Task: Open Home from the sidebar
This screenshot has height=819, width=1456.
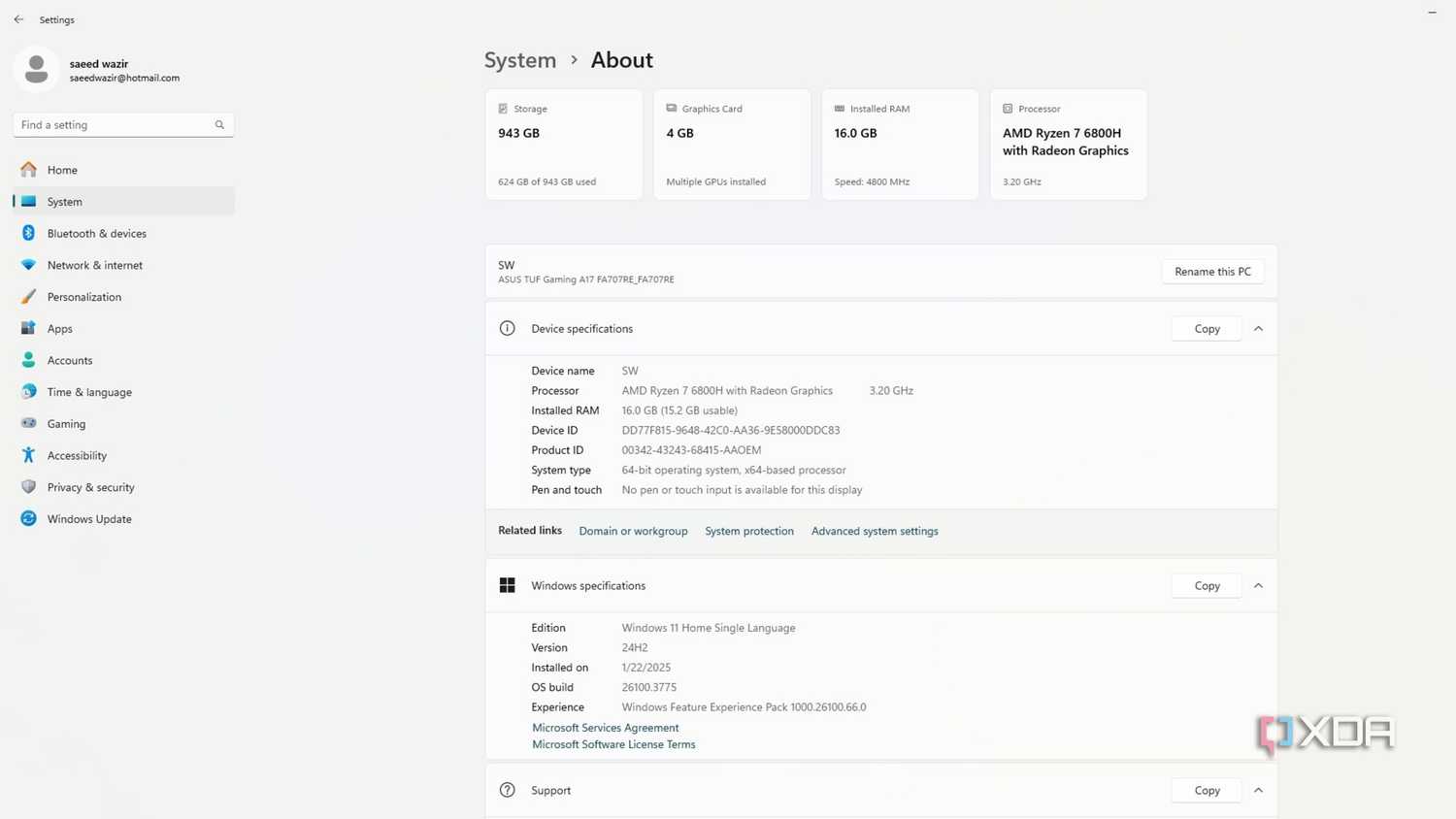Action: 123,170
